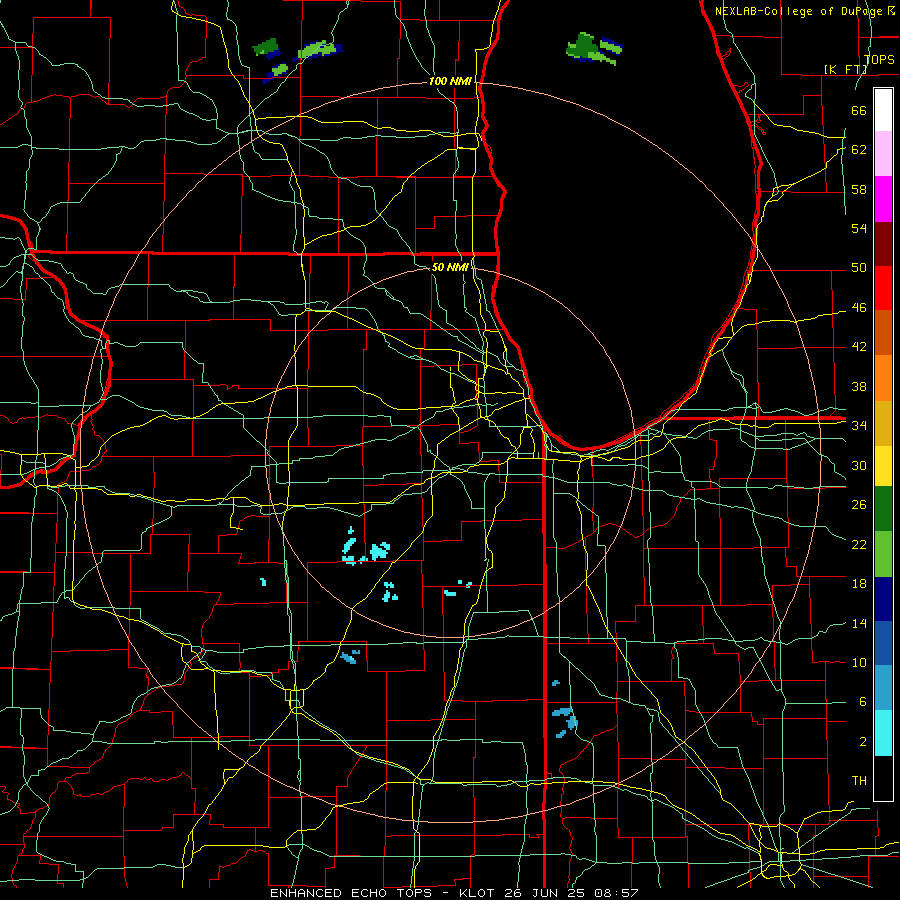Click the "KLOT" radar site identifier
The height and width of the screenshot is (900, 900).
click(478, 893)
